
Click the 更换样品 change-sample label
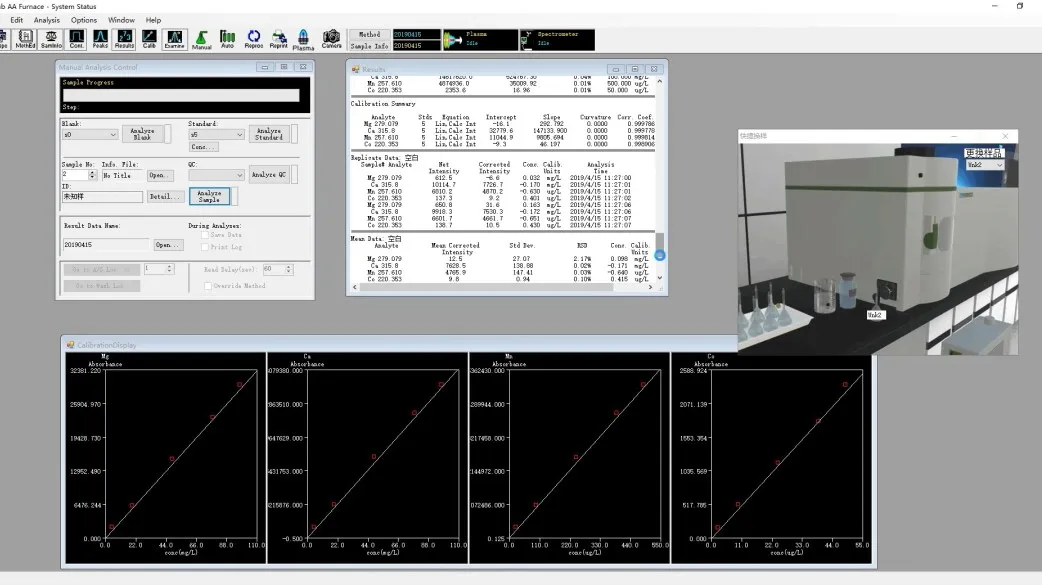(984, 153)
